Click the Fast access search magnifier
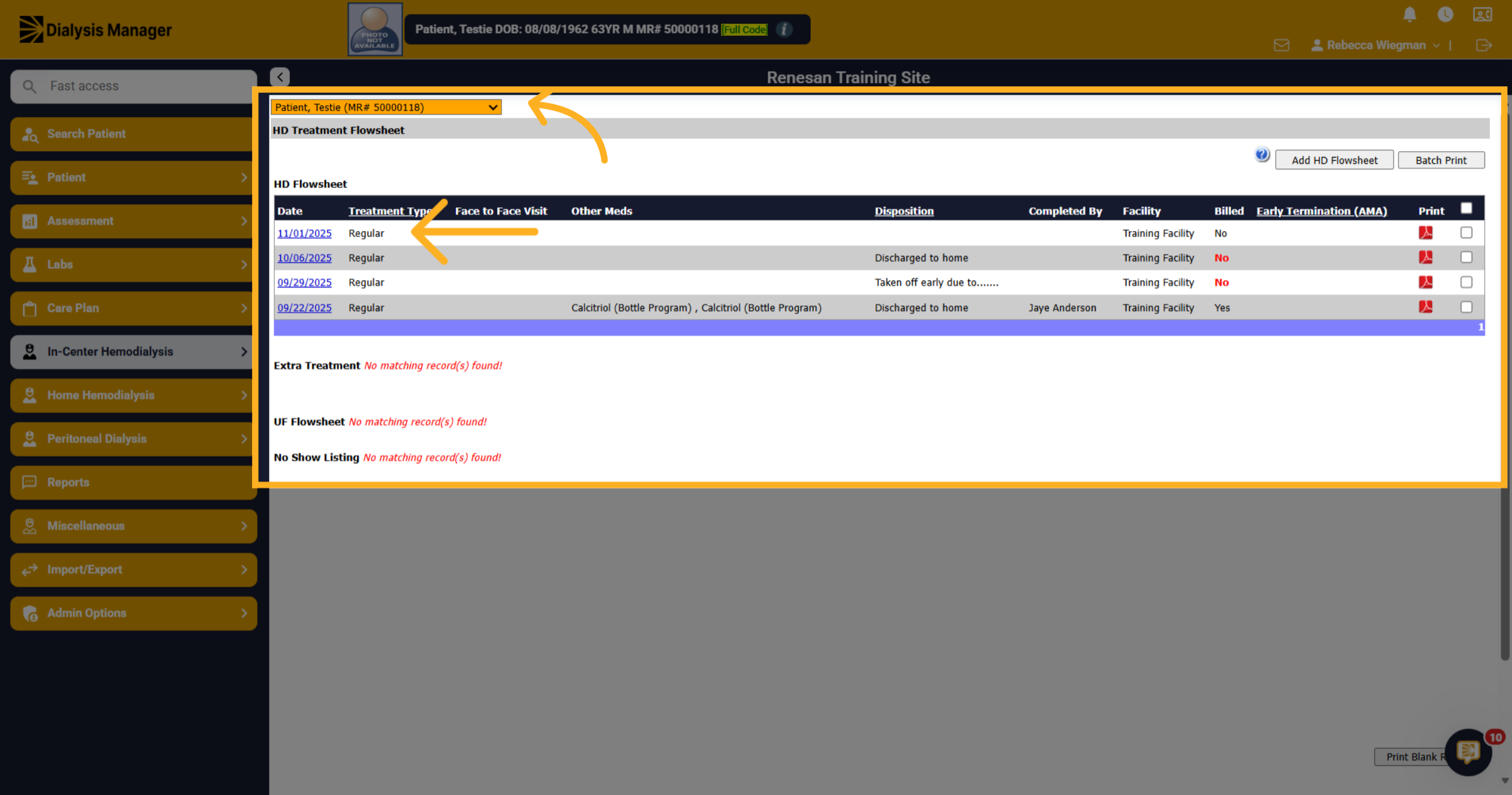The width and height of the screenshot is (1512, 795). [x=30, y=86]
